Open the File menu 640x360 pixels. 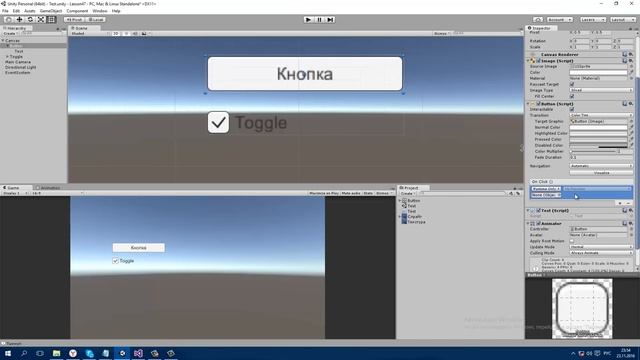tap(5, 11)
